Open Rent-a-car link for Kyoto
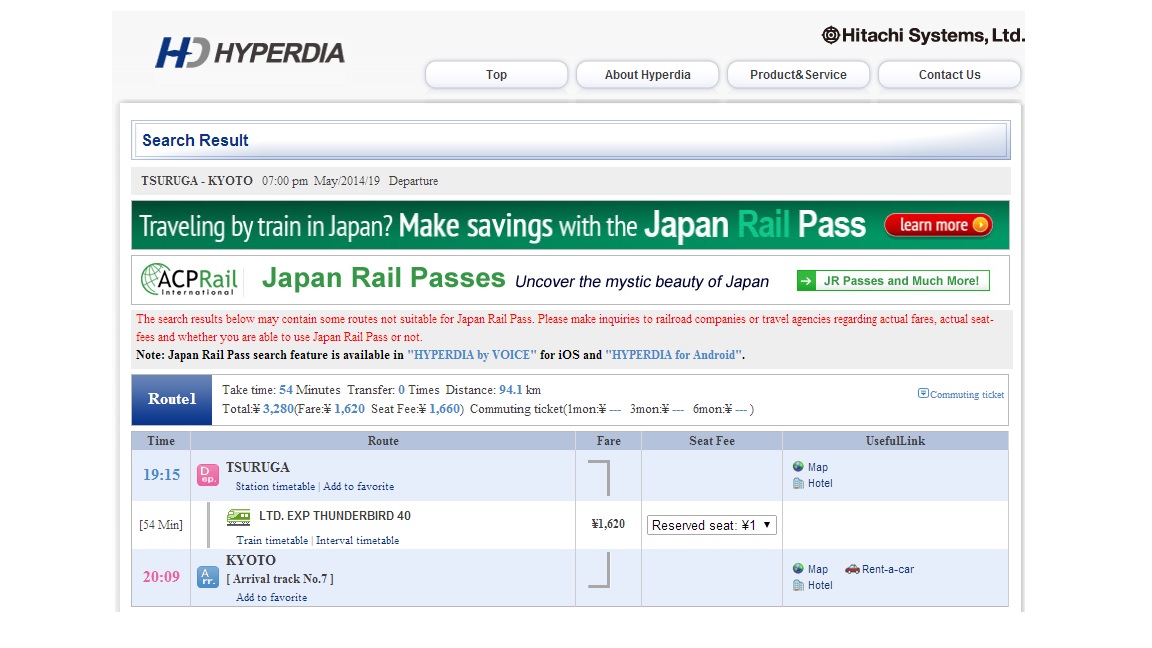This screenshot has height=648, width=1152. [888, 569]
